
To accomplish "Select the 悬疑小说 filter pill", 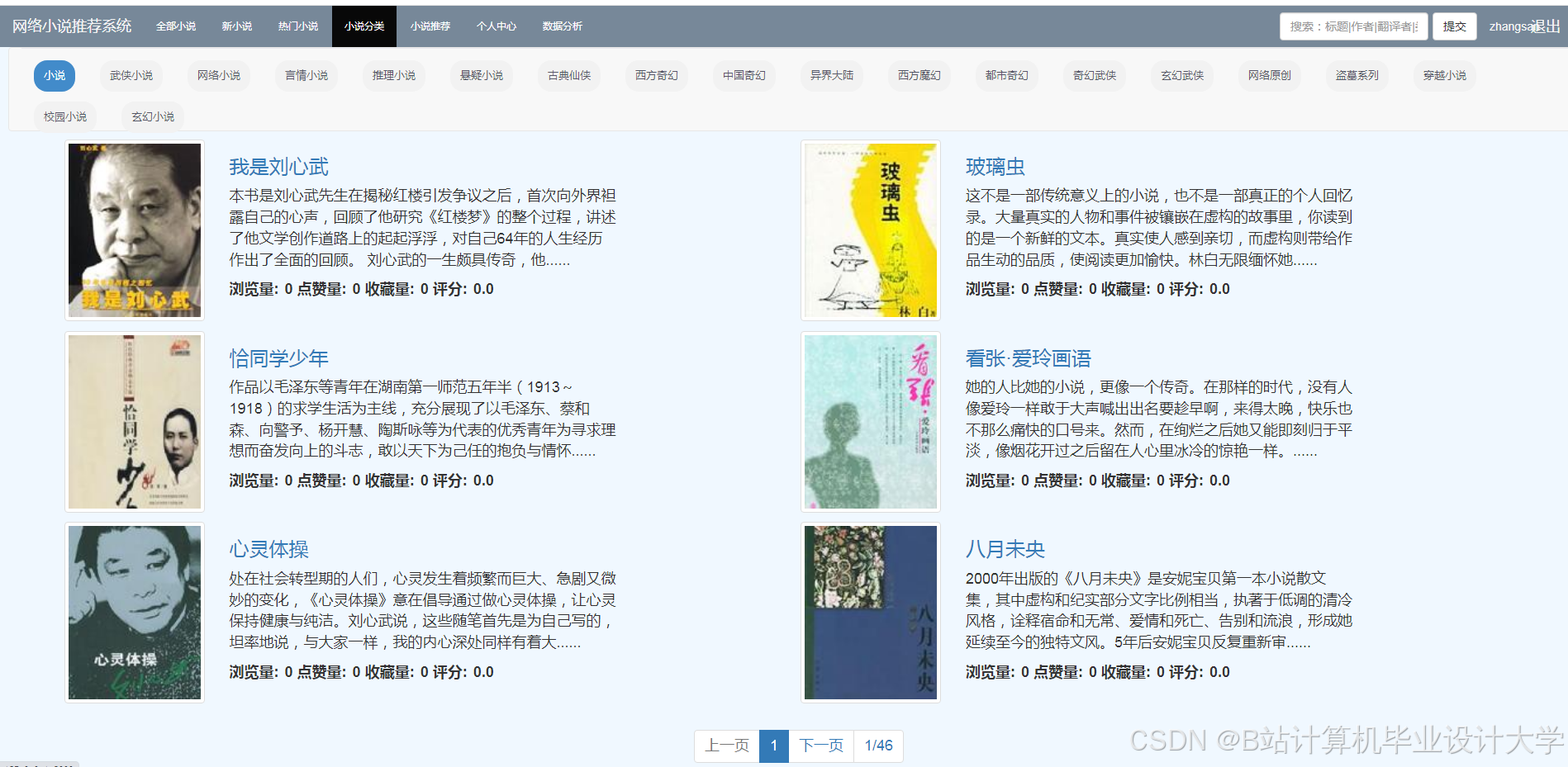I will coord(481,75).
